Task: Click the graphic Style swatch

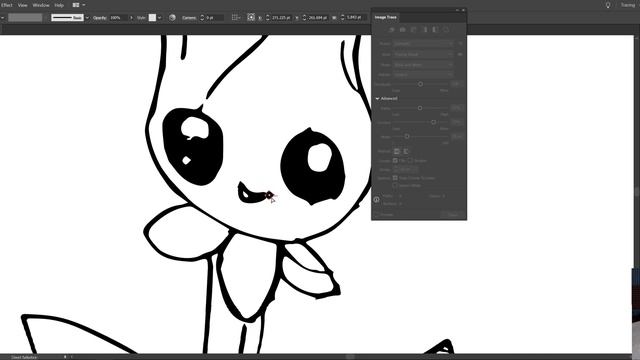Action: click(152, 18)
